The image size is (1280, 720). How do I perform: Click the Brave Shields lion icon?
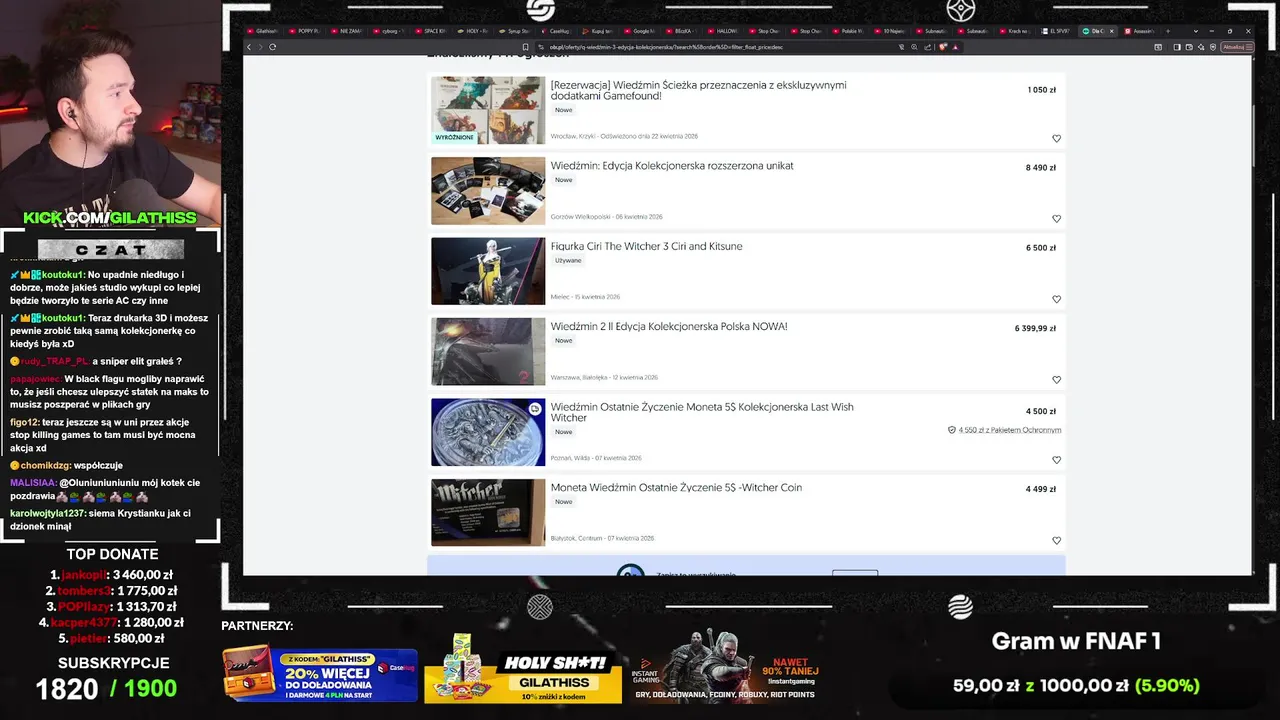coord(943,47)
